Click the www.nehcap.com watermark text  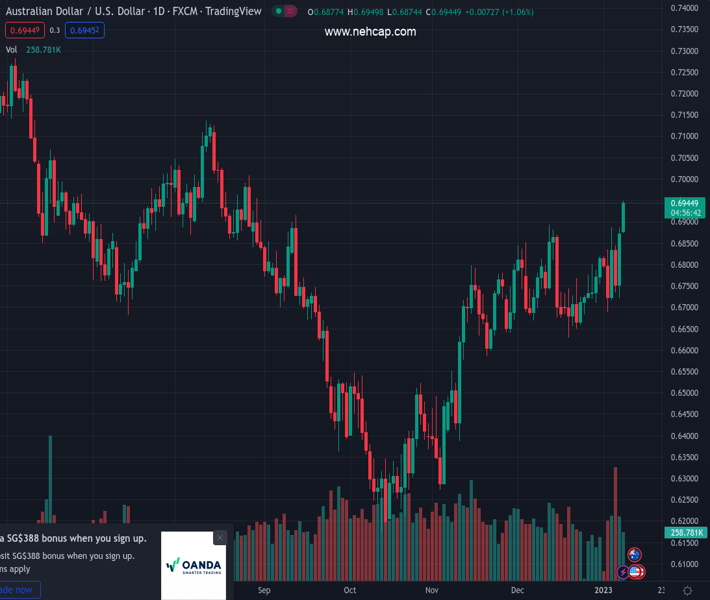[x=370, y=32]
